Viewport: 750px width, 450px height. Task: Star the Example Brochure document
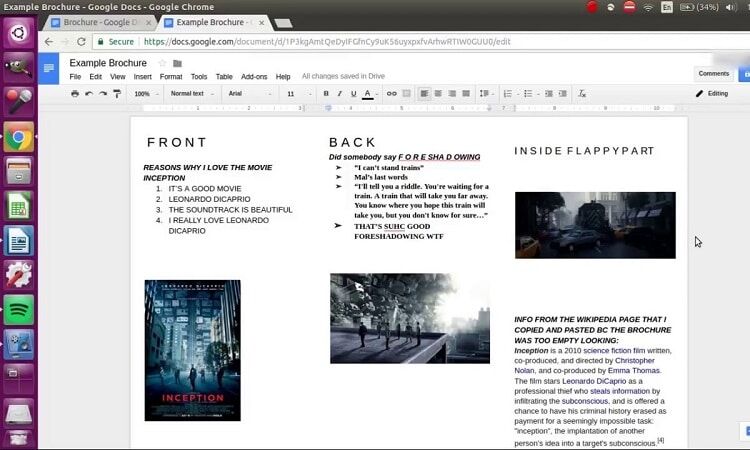coord(162,63)
